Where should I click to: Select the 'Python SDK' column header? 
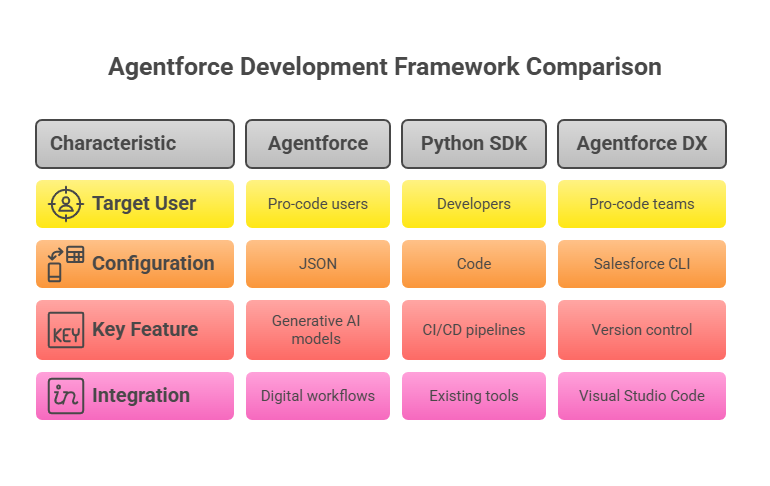474,144
